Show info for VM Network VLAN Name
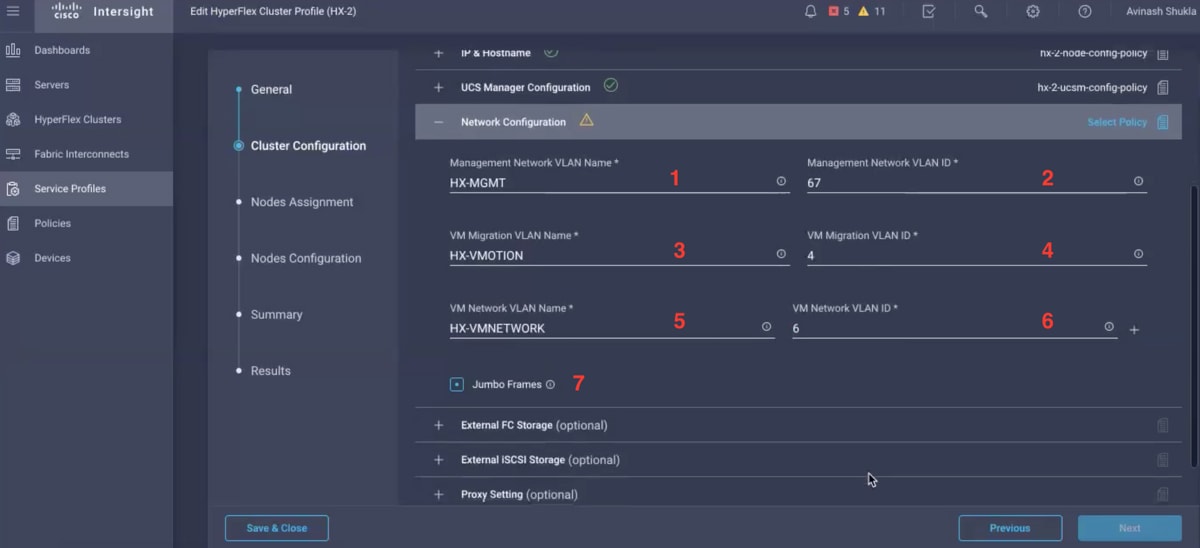Viewport: 1200px width, 548px height. point(766,327)
